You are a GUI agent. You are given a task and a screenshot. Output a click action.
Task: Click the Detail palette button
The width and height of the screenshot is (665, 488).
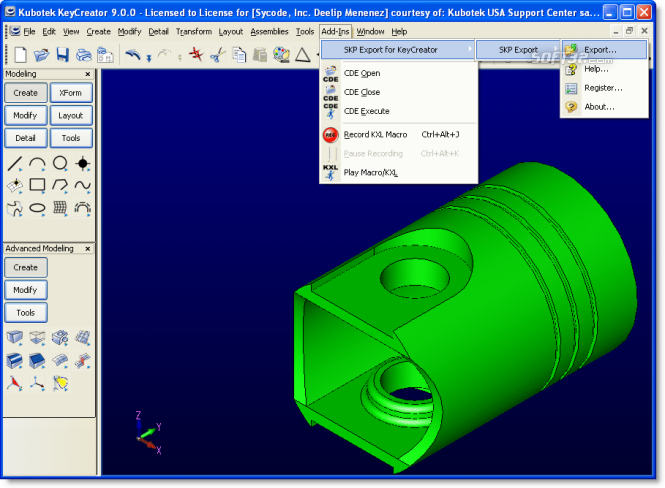point(25,138)
